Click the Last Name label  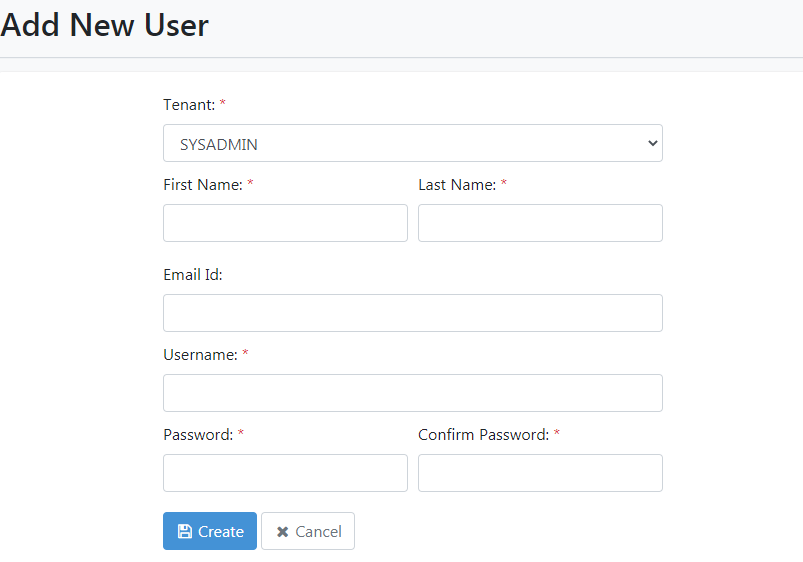457,184
